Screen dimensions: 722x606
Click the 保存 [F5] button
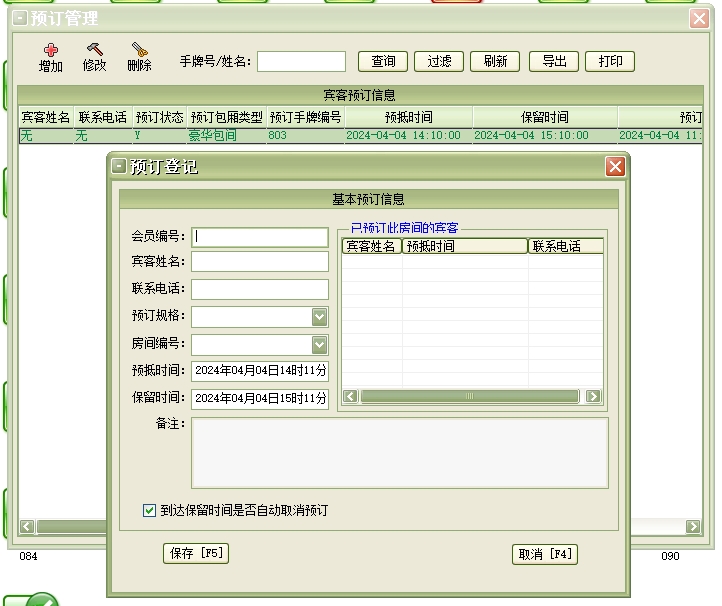click(x=196, y=554)
